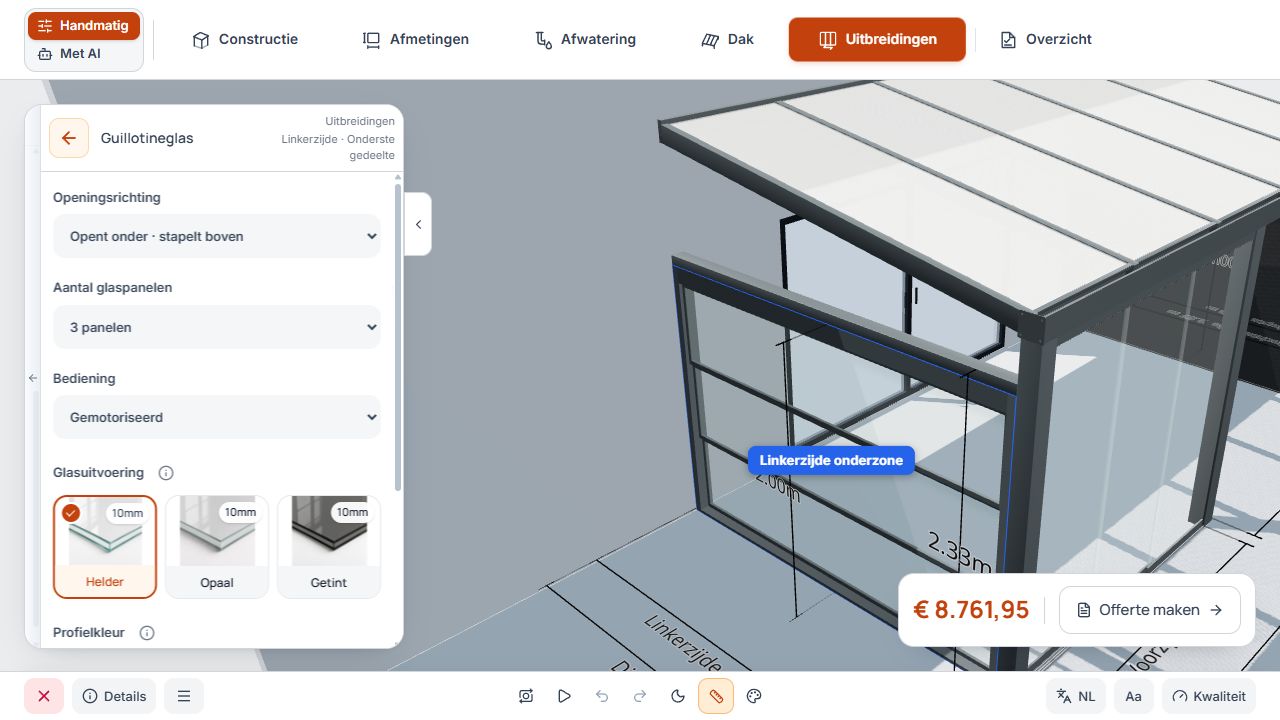Click the info icon next to Profielkleur
The height and width of the screenshot is (720, 1280).
(147, 633)
